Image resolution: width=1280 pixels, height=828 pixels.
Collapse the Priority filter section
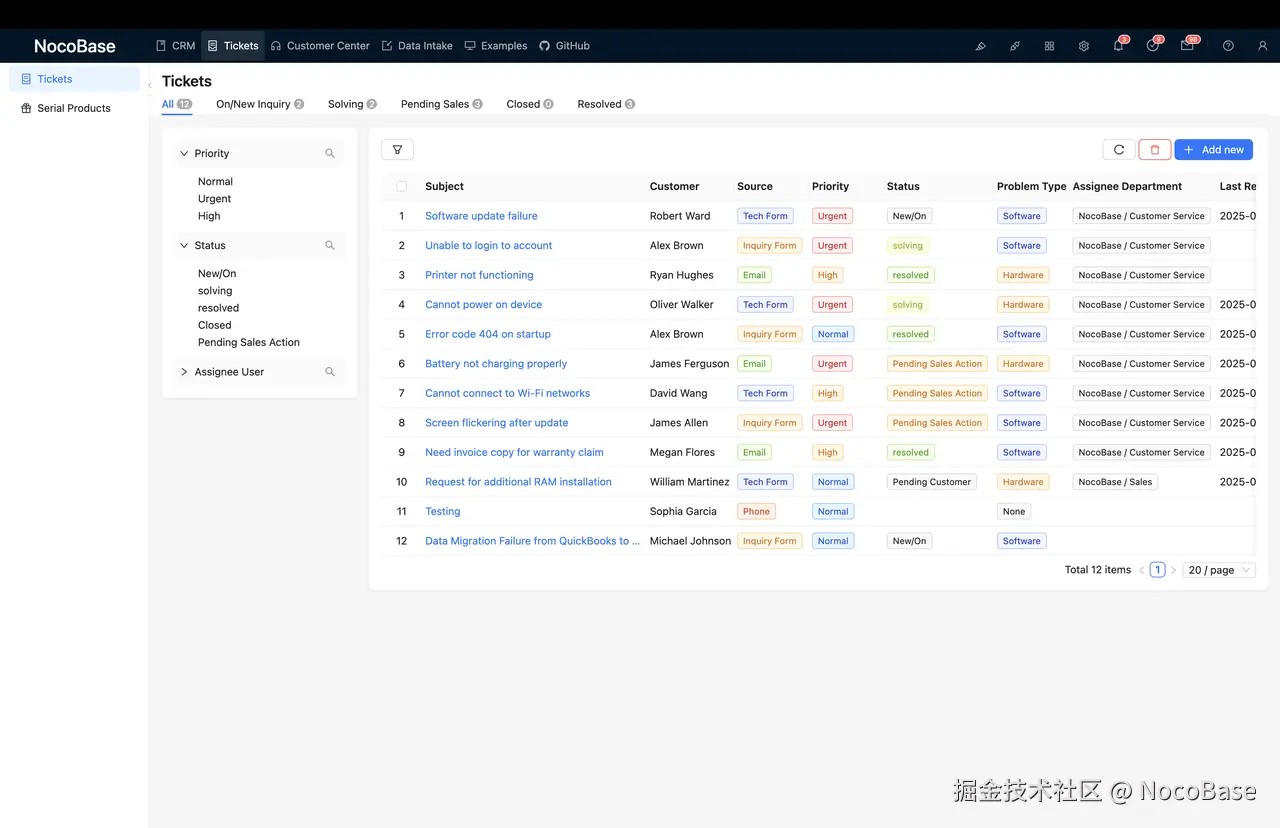pyautogui.click(x=183, y=153)
